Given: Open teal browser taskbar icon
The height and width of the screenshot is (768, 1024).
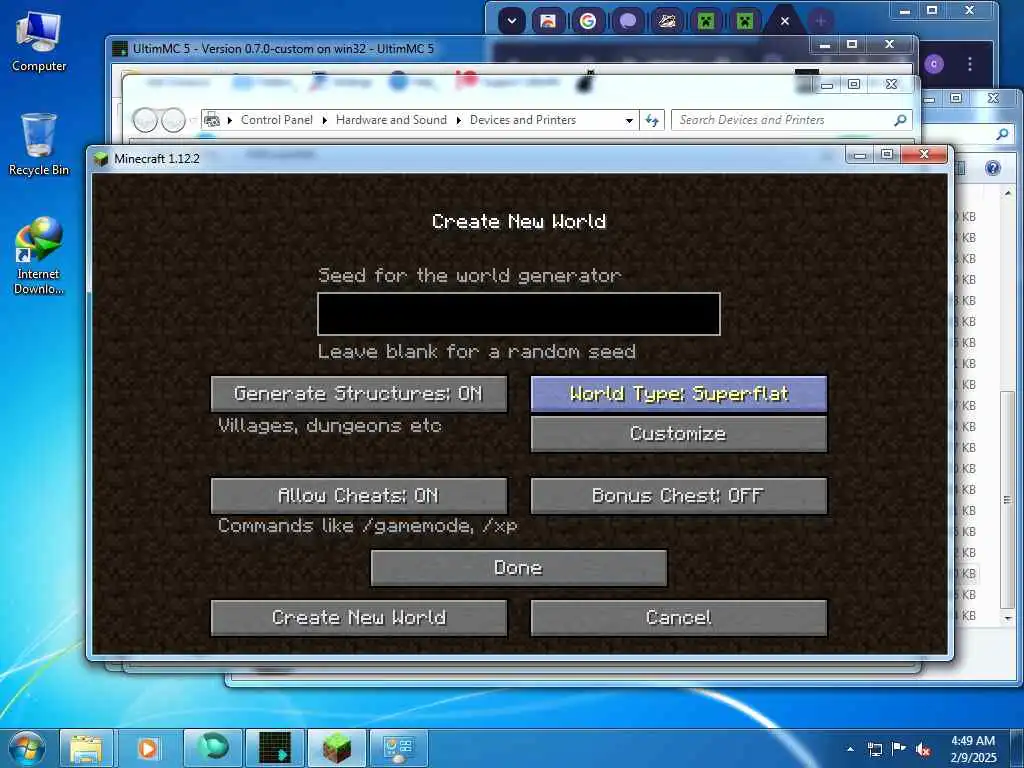Looking at the screenshot, I should [x=213, y=748].
